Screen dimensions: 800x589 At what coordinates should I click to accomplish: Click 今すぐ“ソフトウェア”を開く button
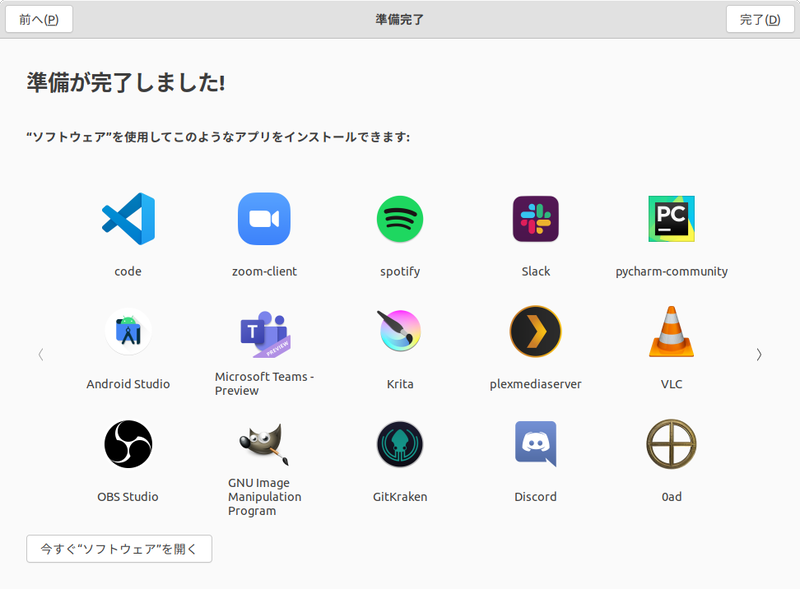[x=119, y=549]
